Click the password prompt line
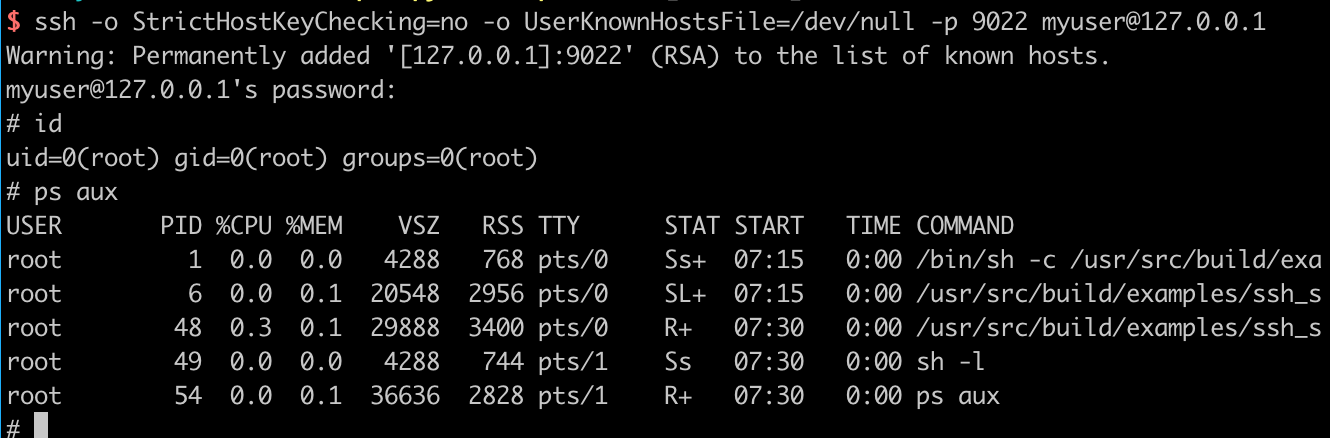Screen dimensions: 1330x438 tap(202, 90)
